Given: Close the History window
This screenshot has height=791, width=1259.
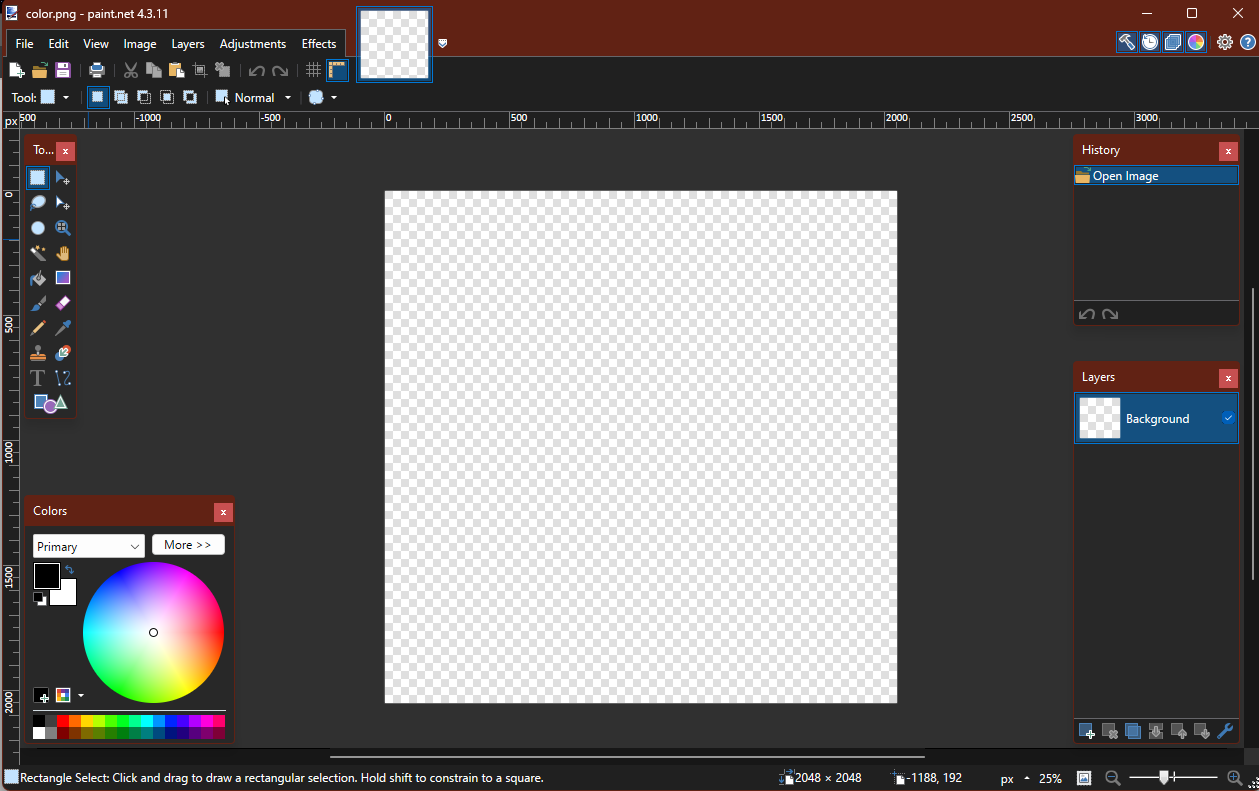Looking at the screenshot, I should (1228, 151).
